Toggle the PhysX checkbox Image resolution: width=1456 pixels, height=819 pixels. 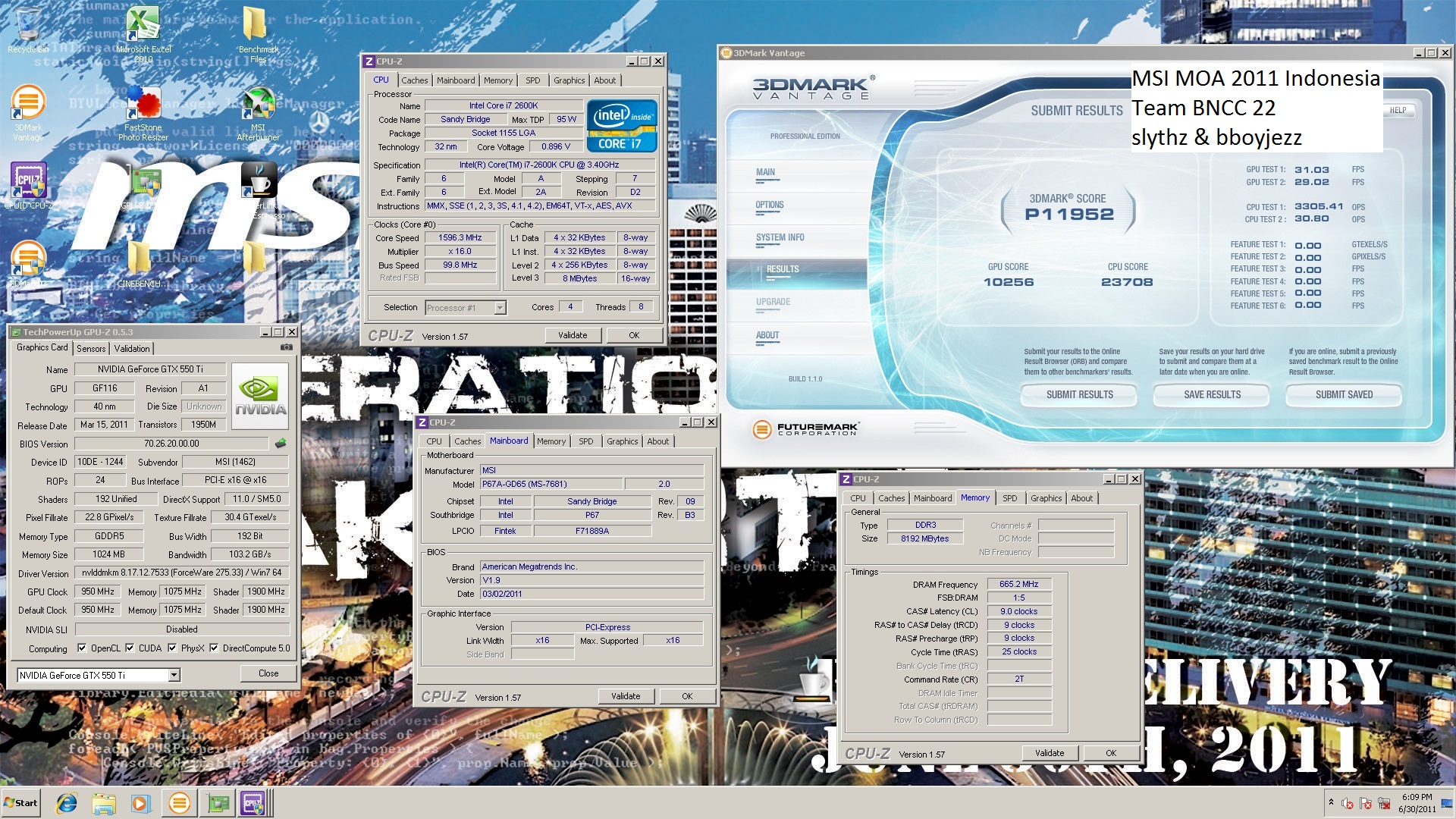(x=173, y=648)
